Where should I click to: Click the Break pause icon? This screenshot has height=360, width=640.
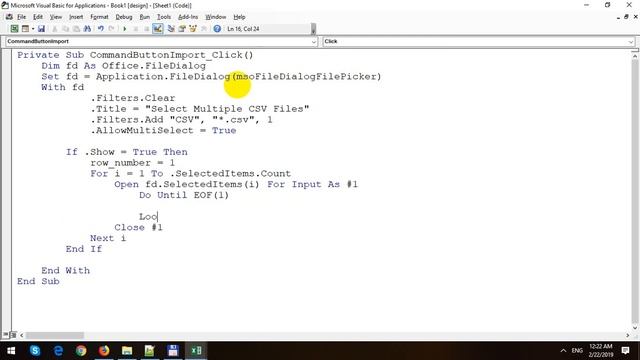pyautogui.click(x=136, y=29)
